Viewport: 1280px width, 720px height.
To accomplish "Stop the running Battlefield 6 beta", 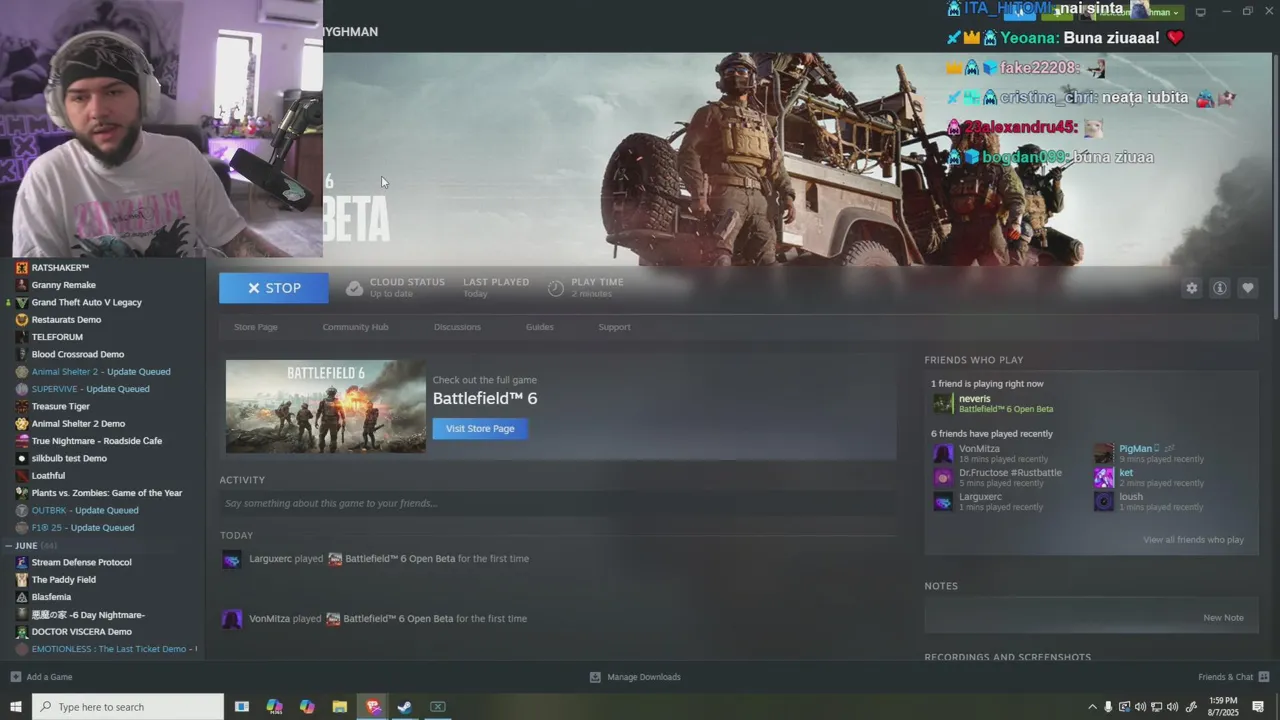I will click(274, 288).
